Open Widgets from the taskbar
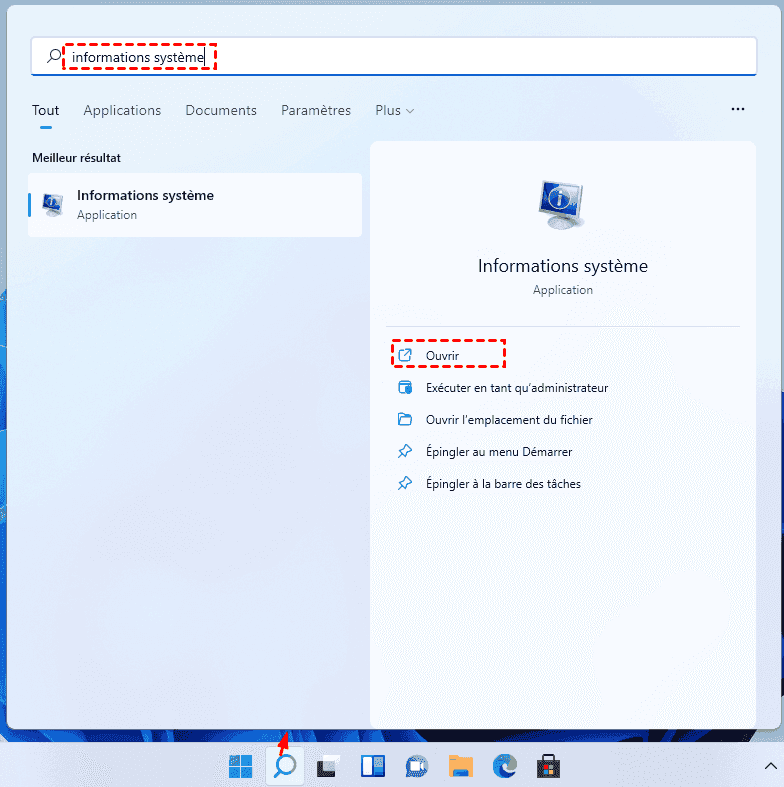The image size is (784, 787). click(x=372, y=766)
